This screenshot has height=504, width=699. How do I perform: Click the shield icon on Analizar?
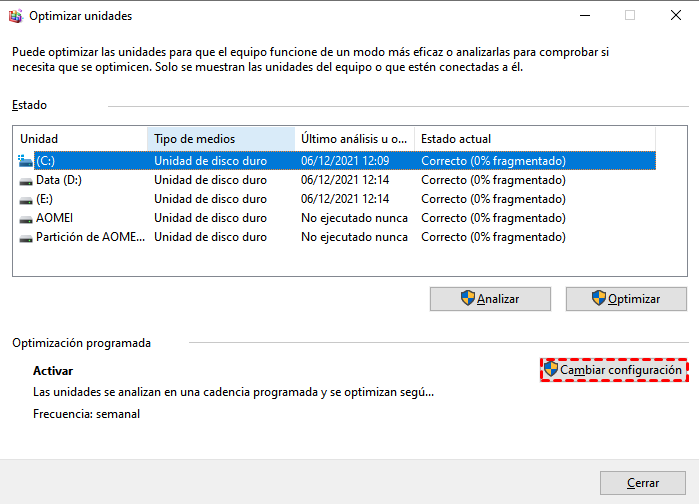tap(467, 299)
